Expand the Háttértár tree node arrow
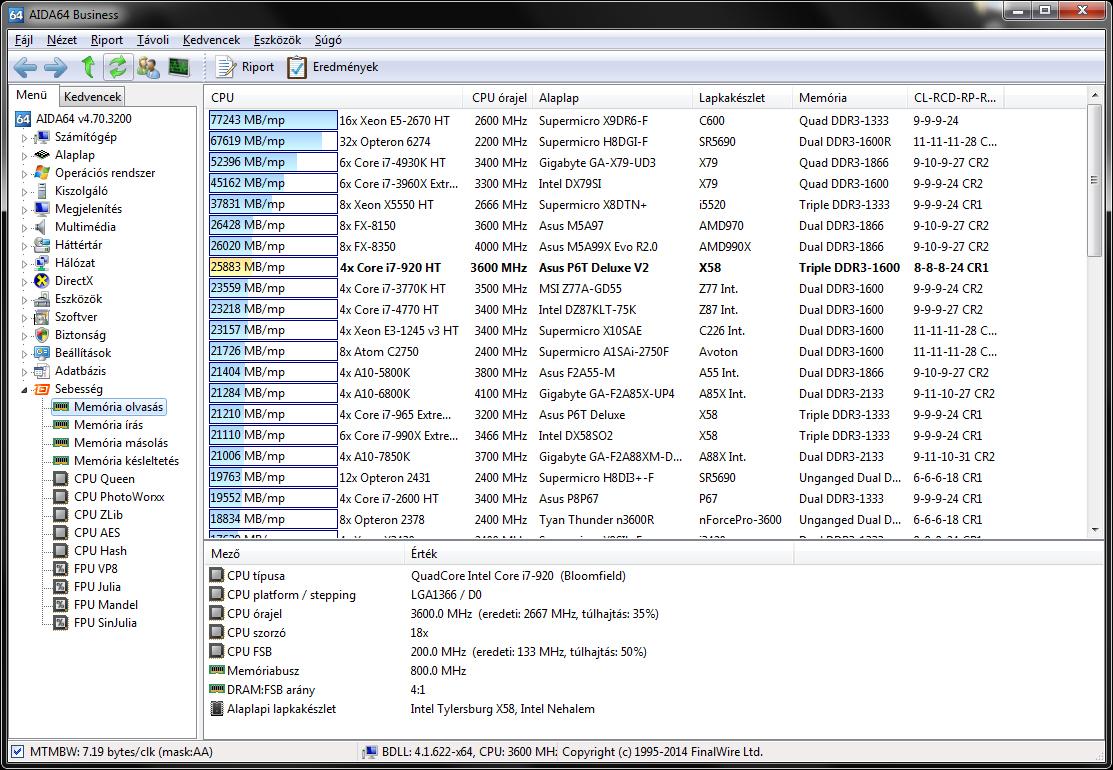Image resolution: width=1113 pixels, height=770 pixels. click(25, 246)
